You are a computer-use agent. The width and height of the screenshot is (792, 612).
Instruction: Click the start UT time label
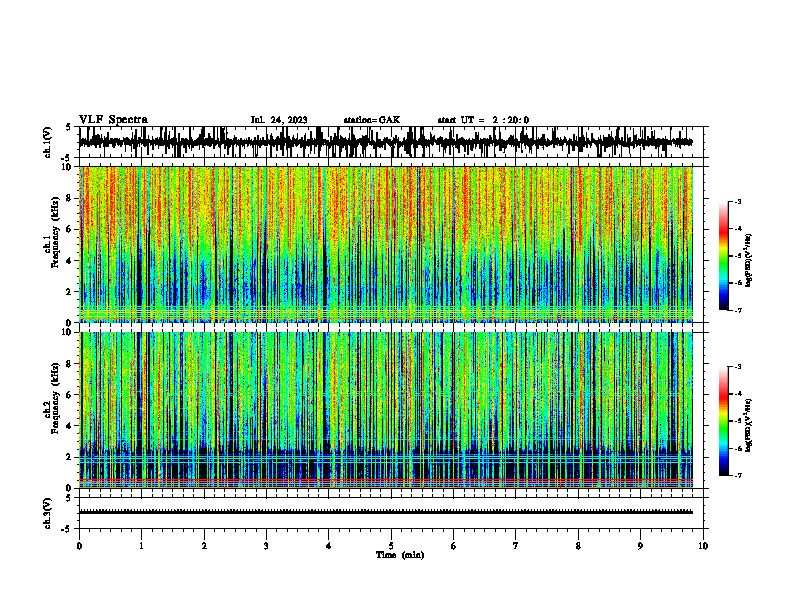point(483,120)
